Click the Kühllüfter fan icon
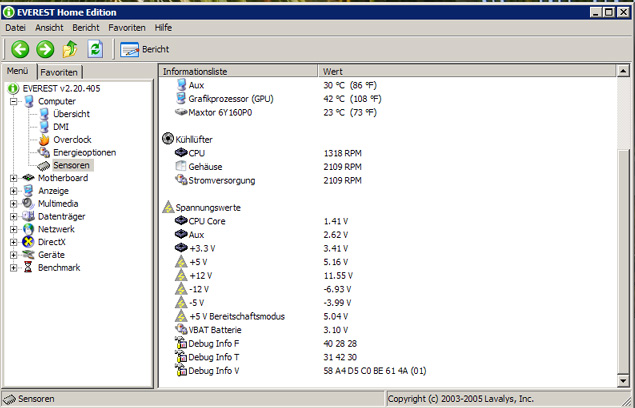 pos(168,139)
